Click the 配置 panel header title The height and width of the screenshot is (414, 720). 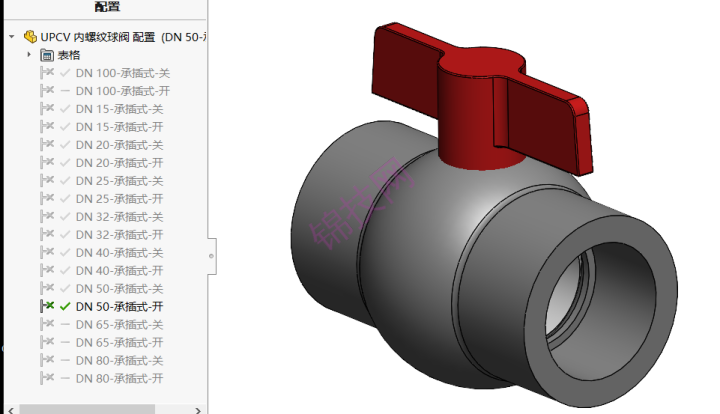(x=107, y=6)
